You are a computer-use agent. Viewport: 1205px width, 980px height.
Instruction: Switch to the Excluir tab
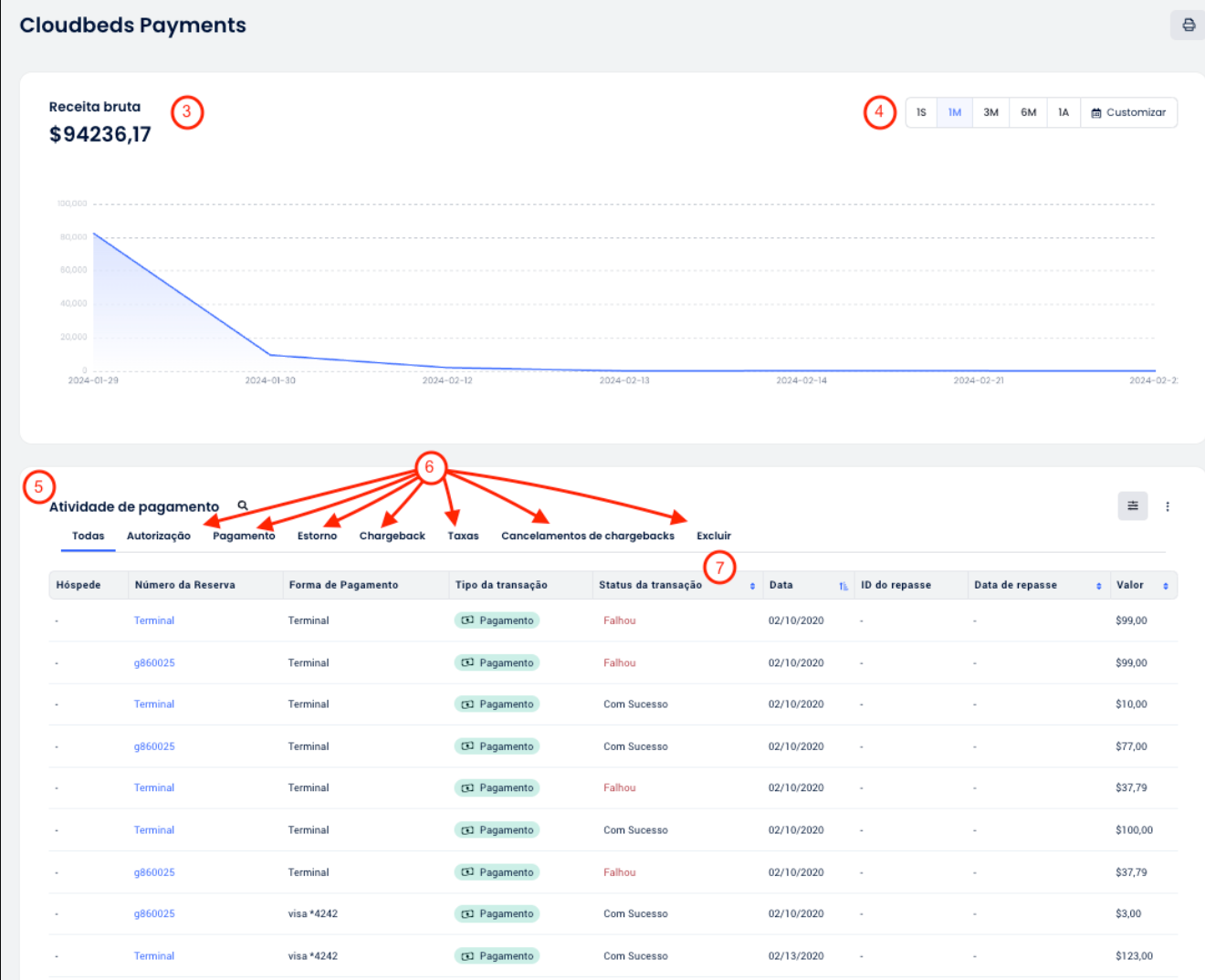714,536
